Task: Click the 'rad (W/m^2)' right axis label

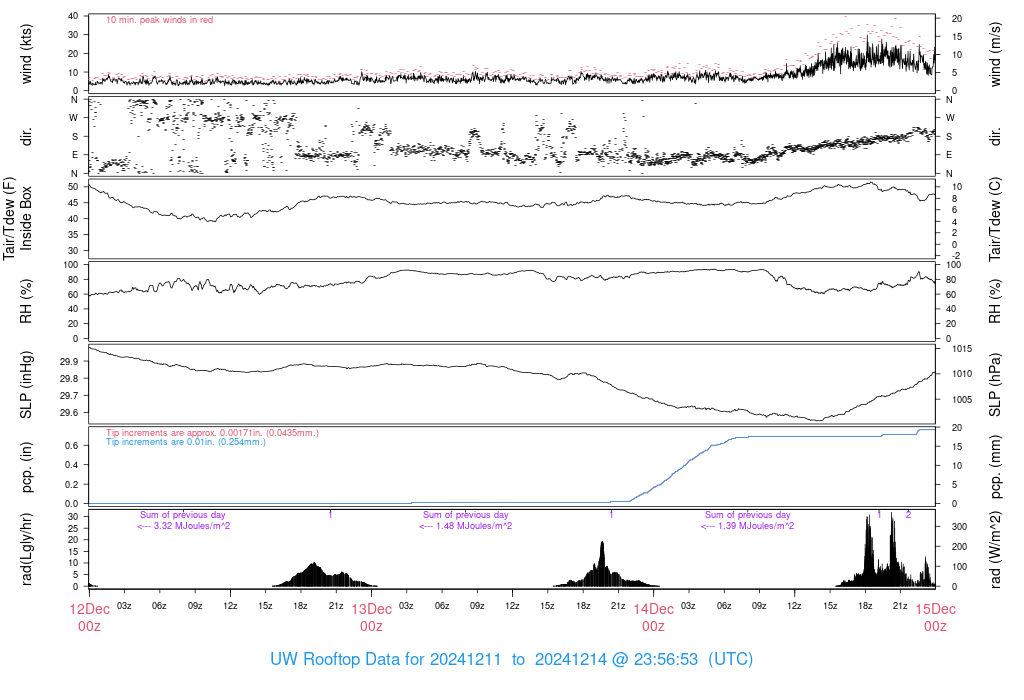Action: click(995, 549)
